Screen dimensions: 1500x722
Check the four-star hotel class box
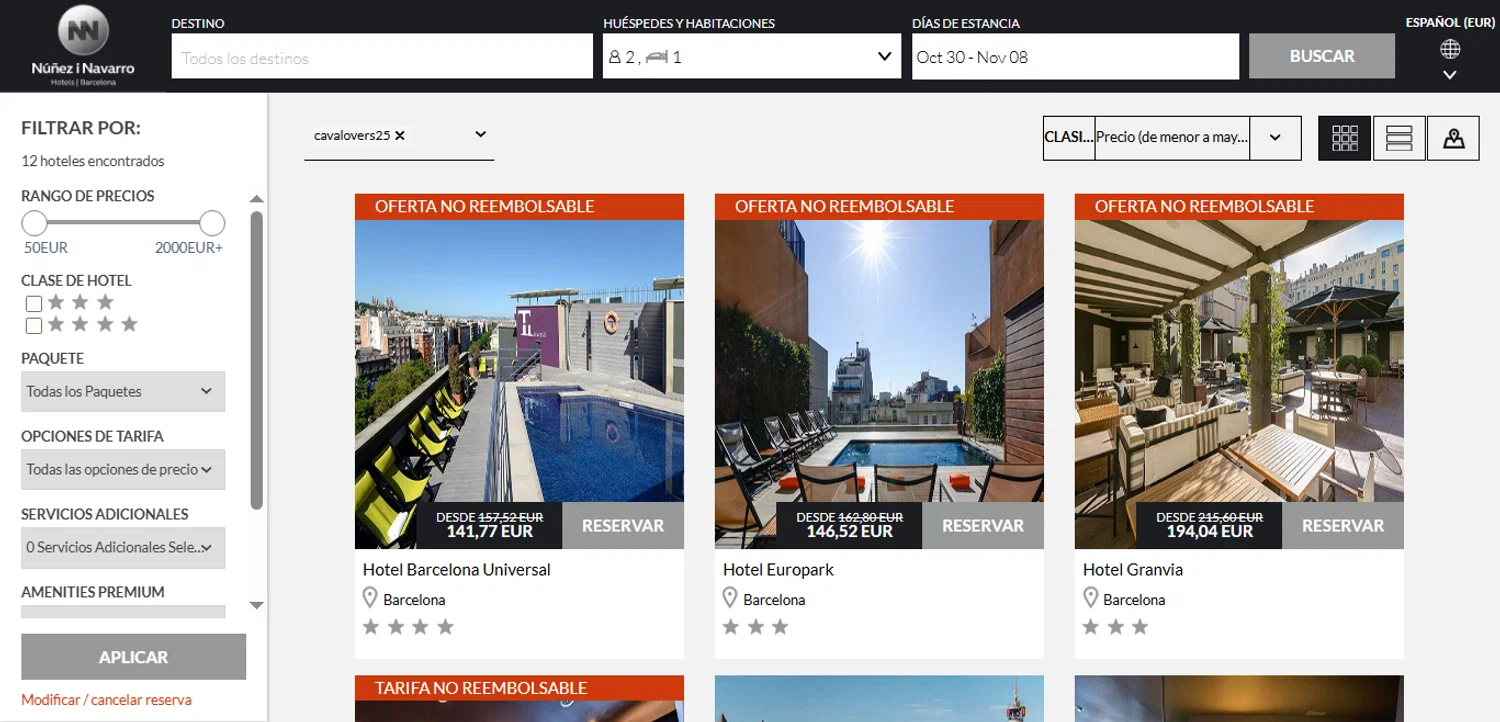[34, 326]
